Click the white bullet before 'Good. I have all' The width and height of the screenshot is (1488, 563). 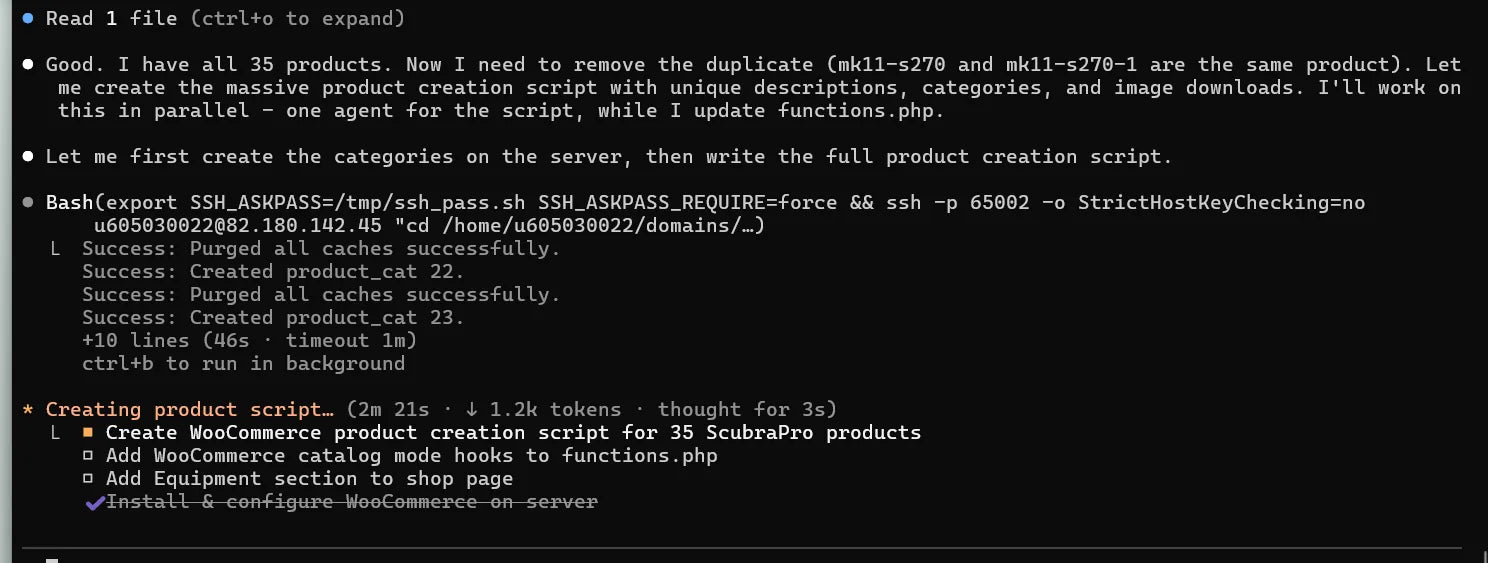click(x=27, y=65)
